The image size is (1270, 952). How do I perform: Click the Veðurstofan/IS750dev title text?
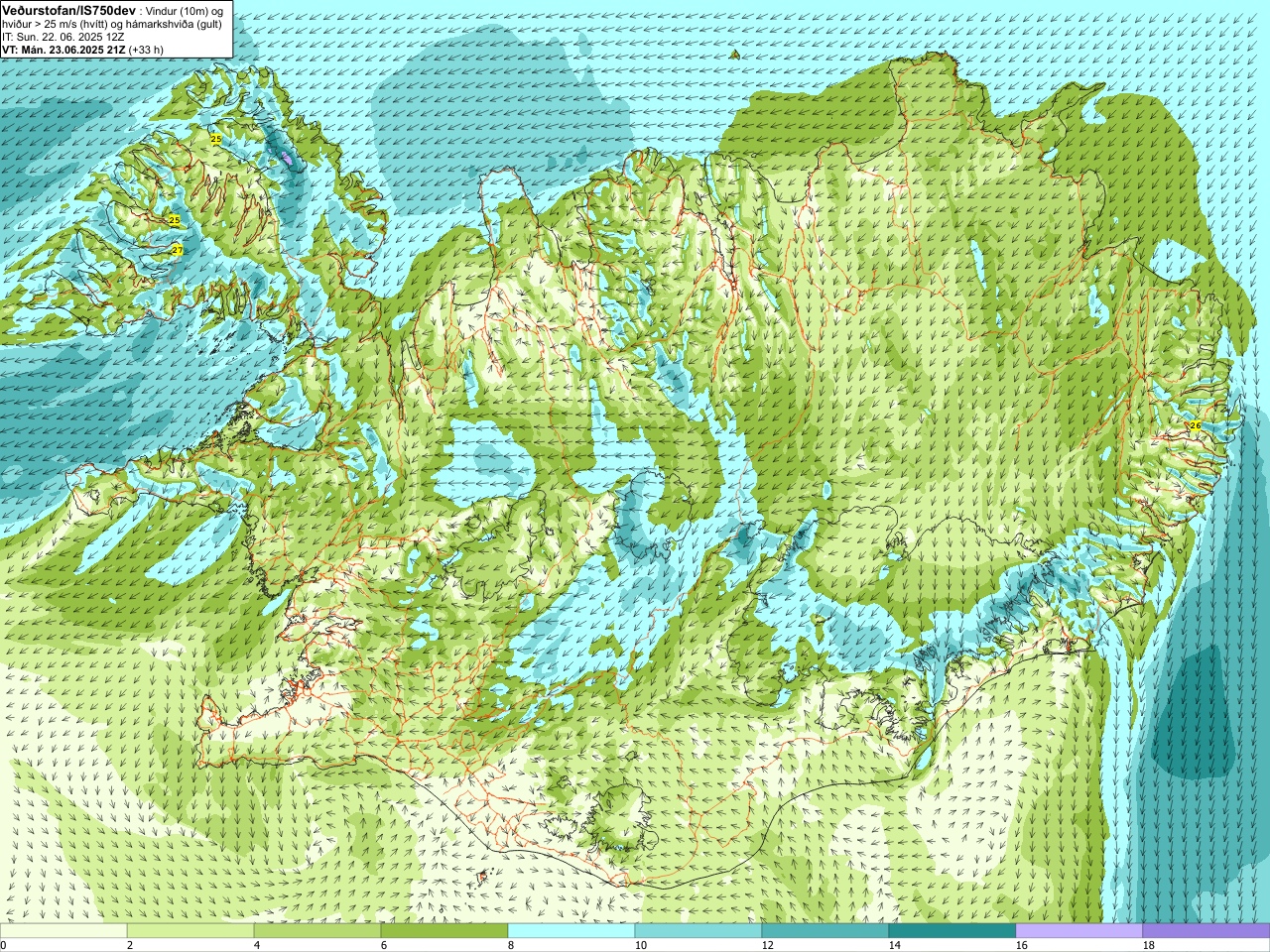pos(67,9)
